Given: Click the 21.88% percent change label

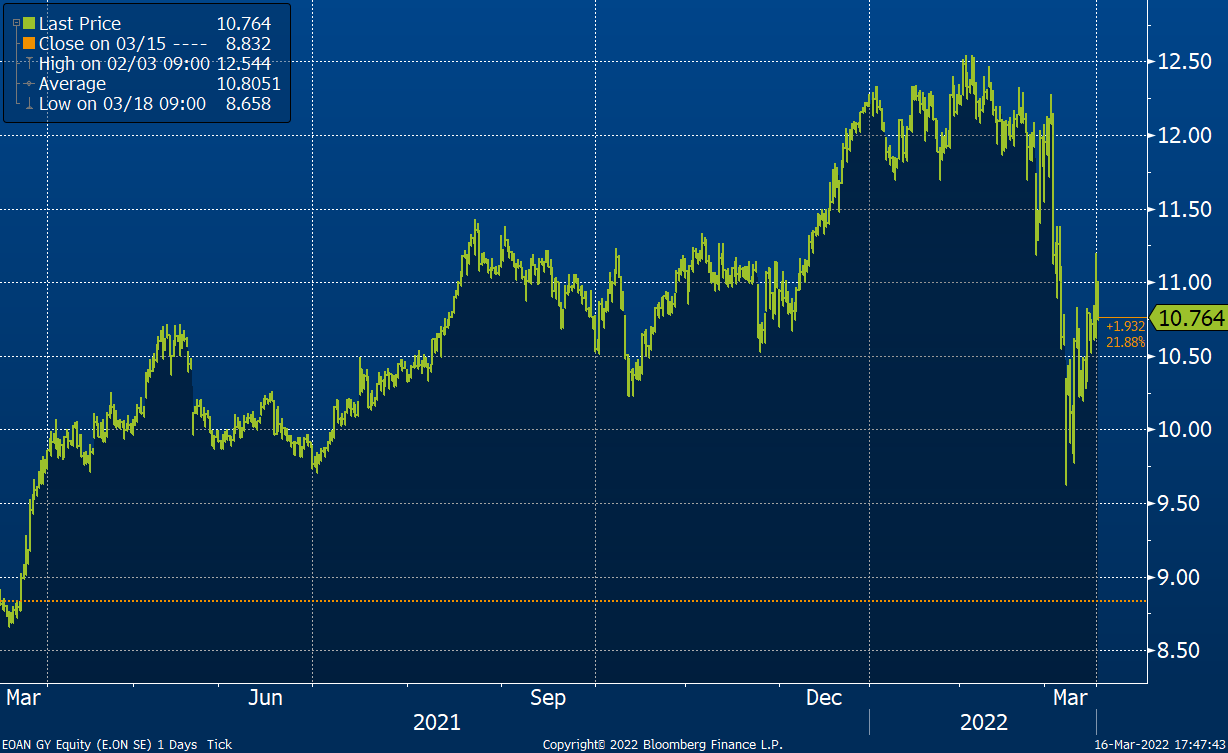Looking at the screenshot, I should pos(1125,342).
